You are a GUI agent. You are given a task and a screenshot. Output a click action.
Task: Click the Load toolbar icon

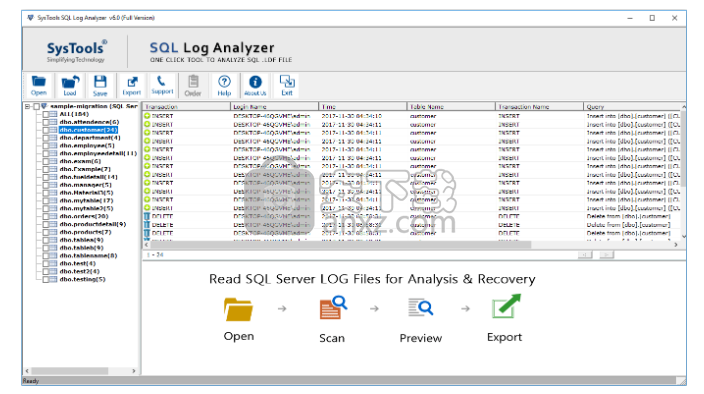(70, 85)
